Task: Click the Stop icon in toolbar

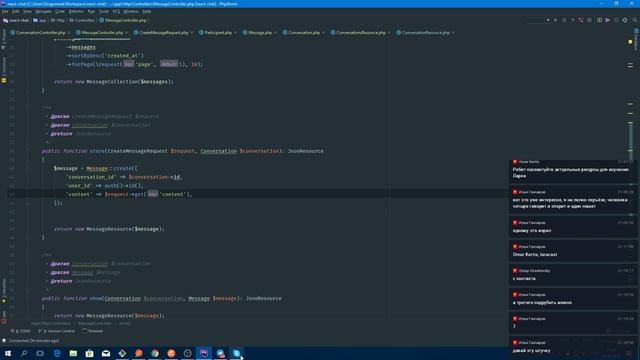Action: click(589, 20)
